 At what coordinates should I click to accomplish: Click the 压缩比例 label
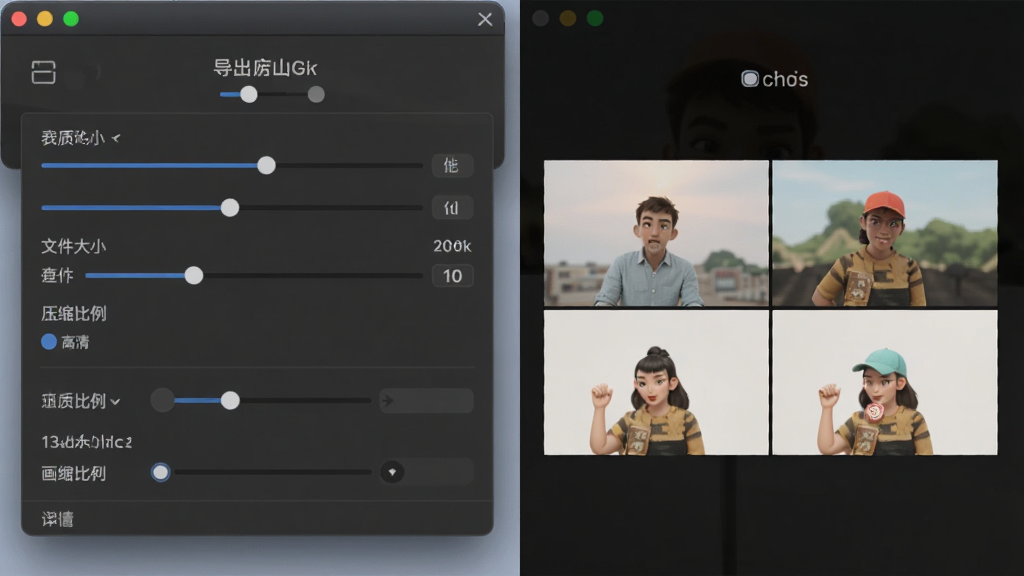click(x=74, y=314)
